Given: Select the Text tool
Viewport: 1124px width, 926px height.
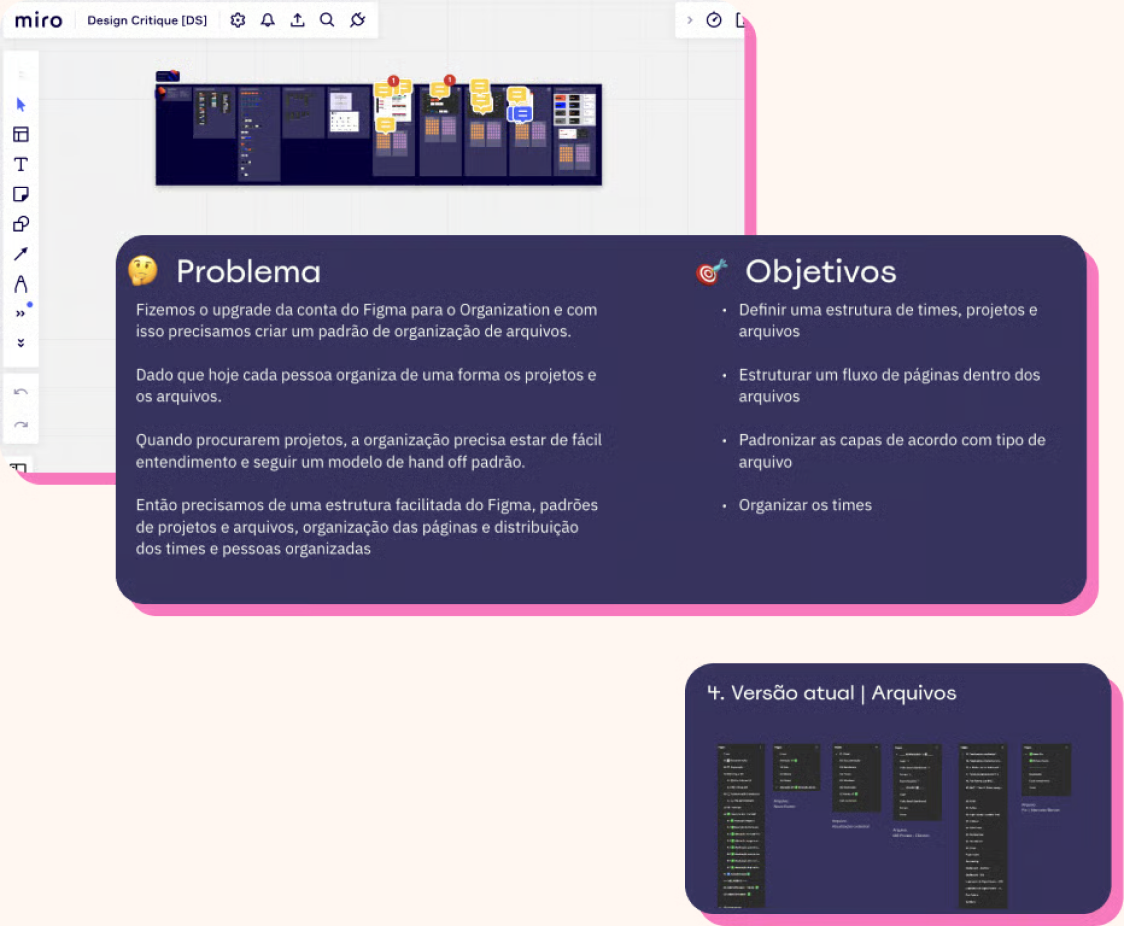Looking at the screenshot, I should click(21, 164).
